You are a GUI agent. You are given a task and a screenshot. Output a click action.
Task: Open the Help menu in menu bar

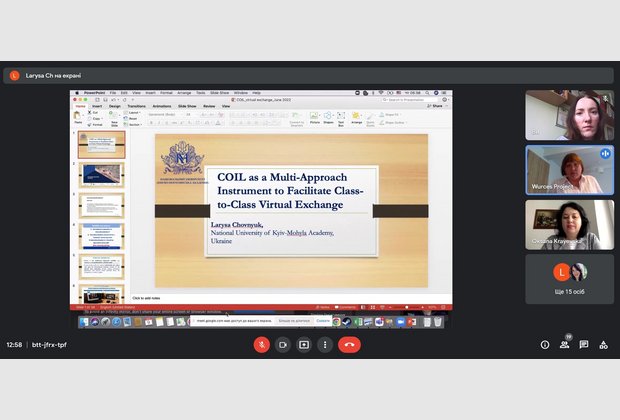tap(257, 93)
